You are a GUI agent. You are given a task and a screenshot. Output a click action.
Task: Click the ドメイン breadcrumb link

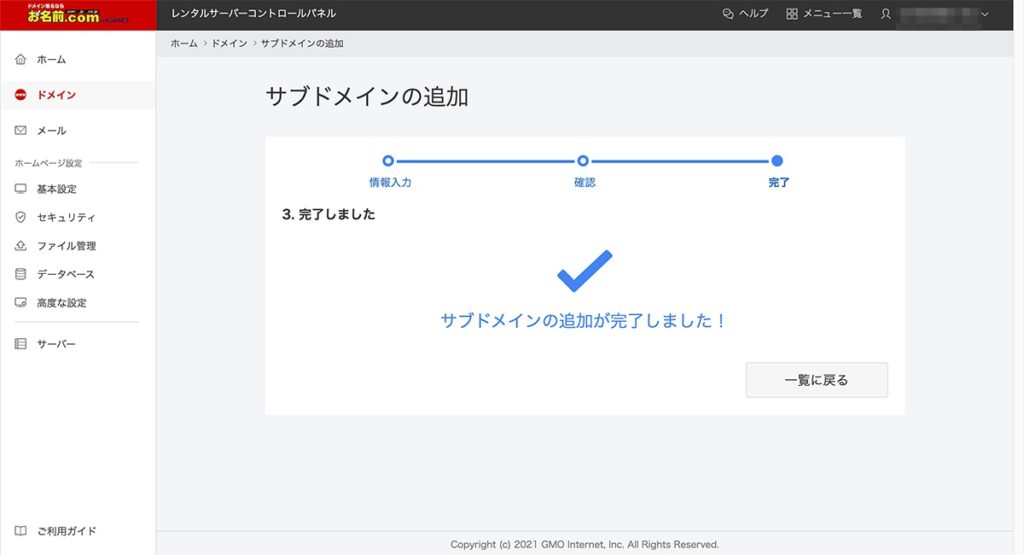pyautogui.click(x=229, y=44)
